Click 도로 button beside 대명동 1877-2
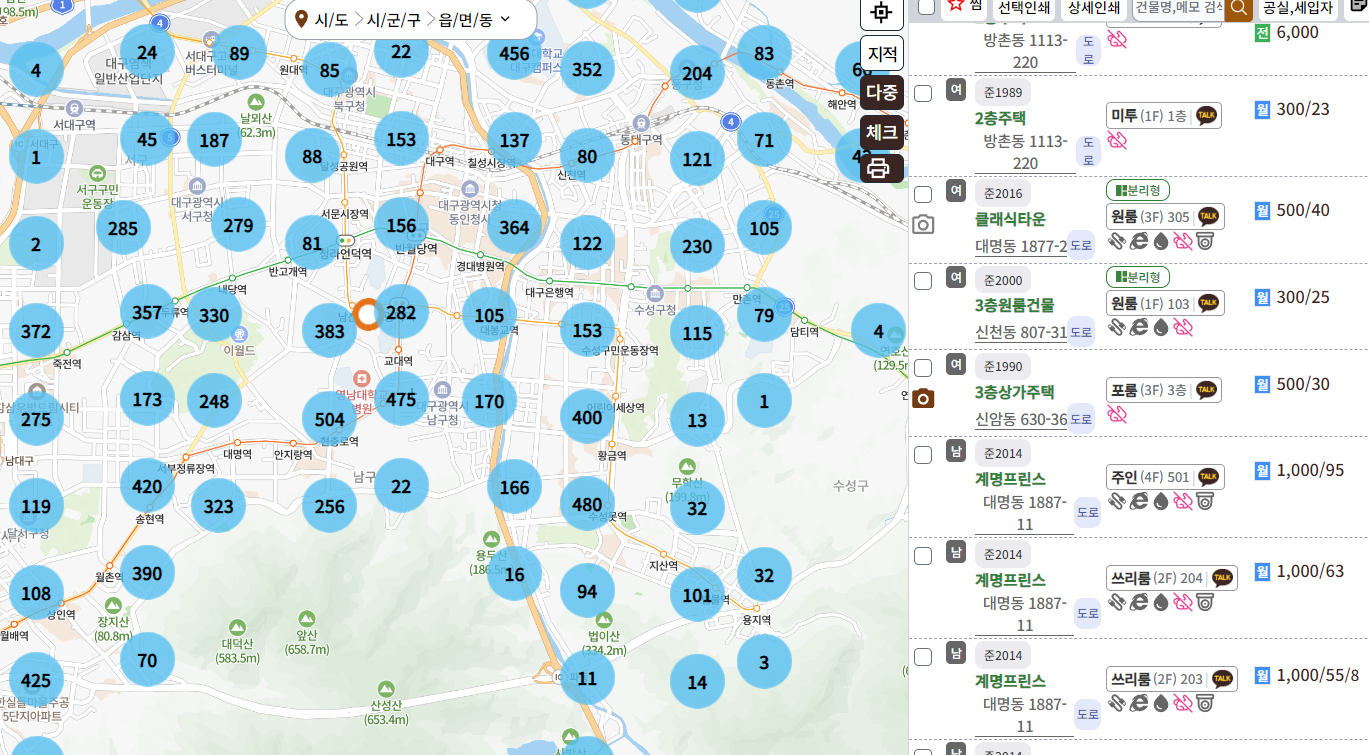 click(1081, 244)
